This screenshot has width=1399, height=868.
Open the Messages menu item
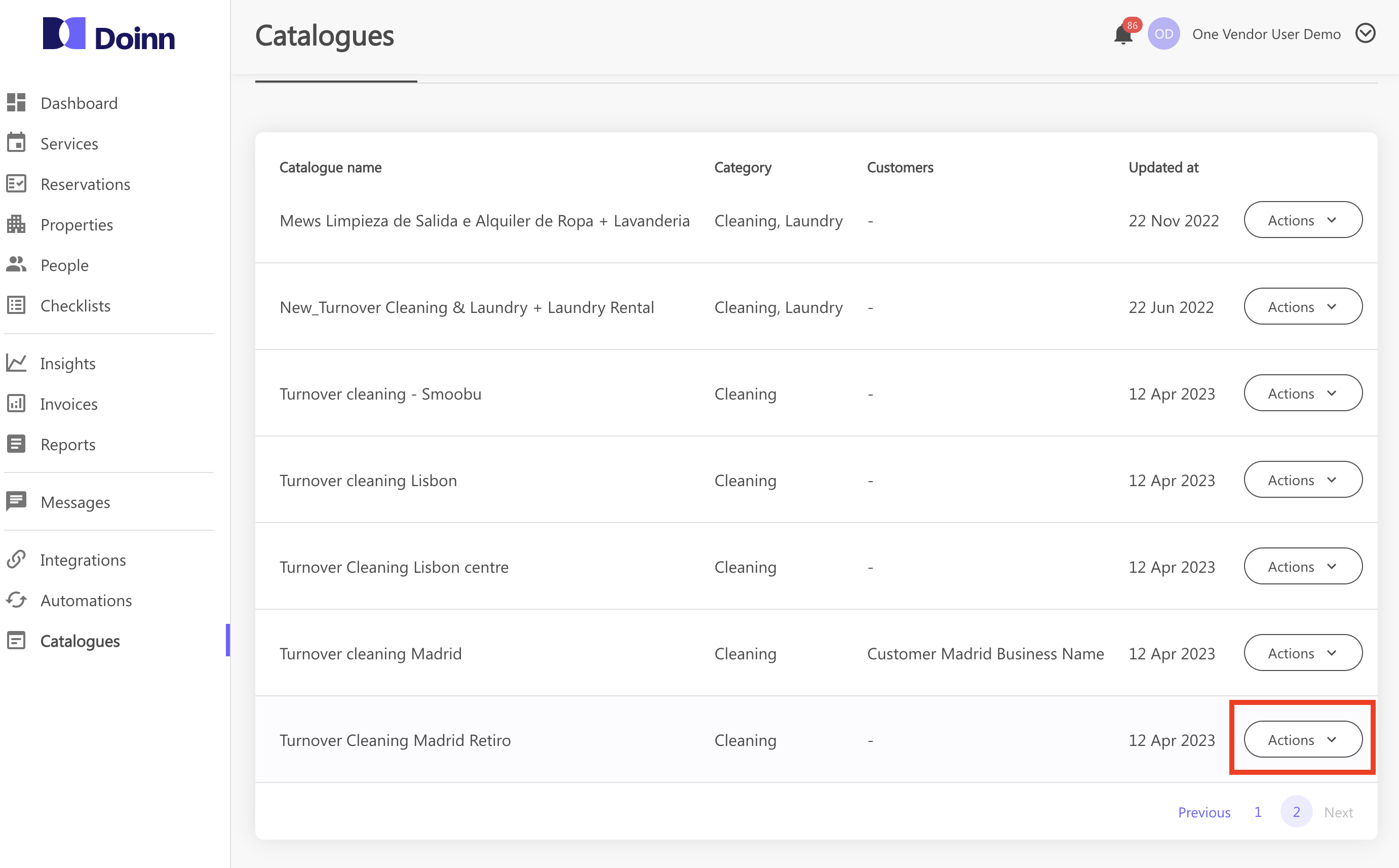click(75, 502)
